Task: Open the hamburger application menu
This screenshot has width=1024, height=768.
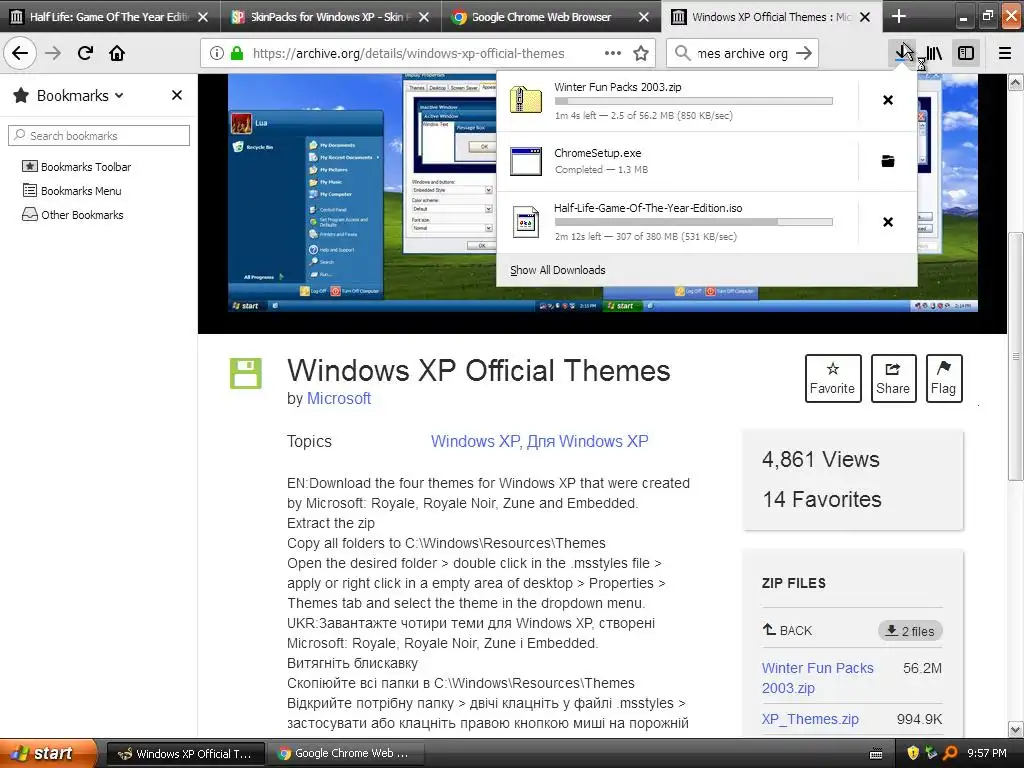Action: (x=1005, y=53)
